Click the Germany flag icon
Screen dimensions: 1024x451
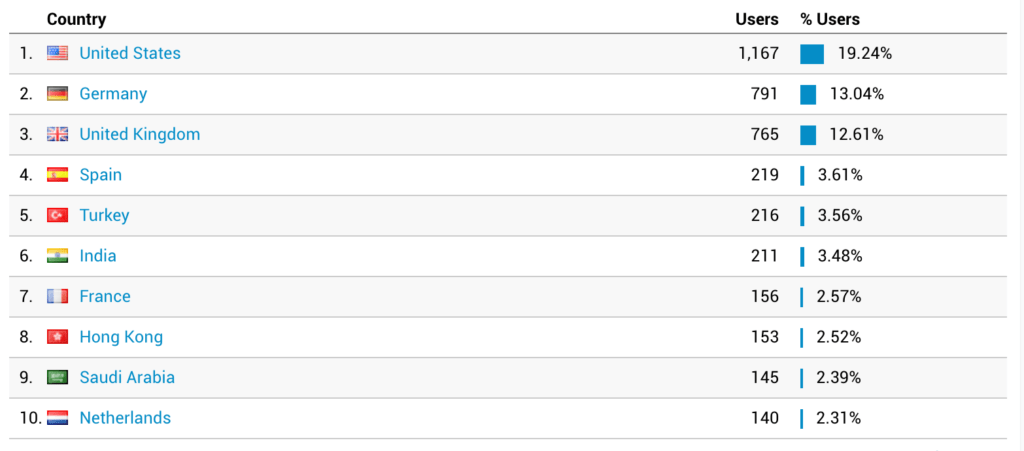coord(57,94)
